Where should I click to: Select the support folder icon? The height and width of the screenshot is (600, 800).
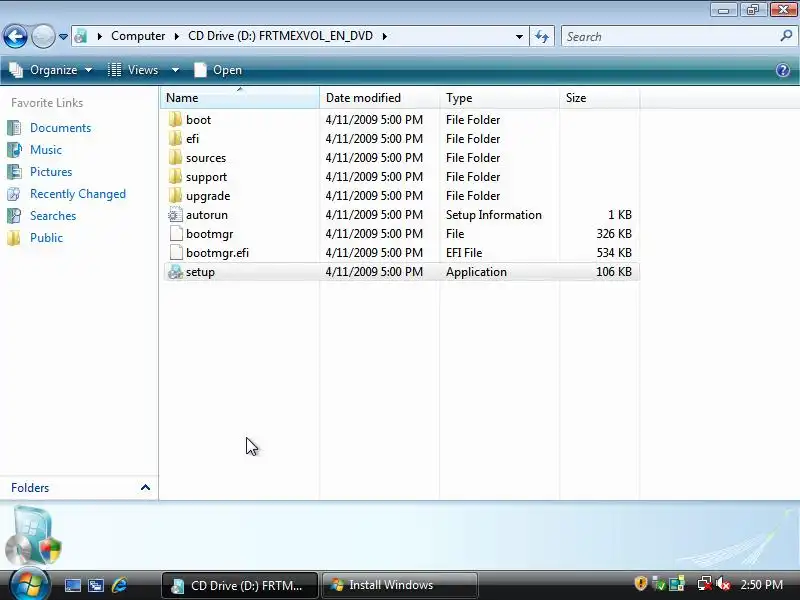[x=175, y=177]
